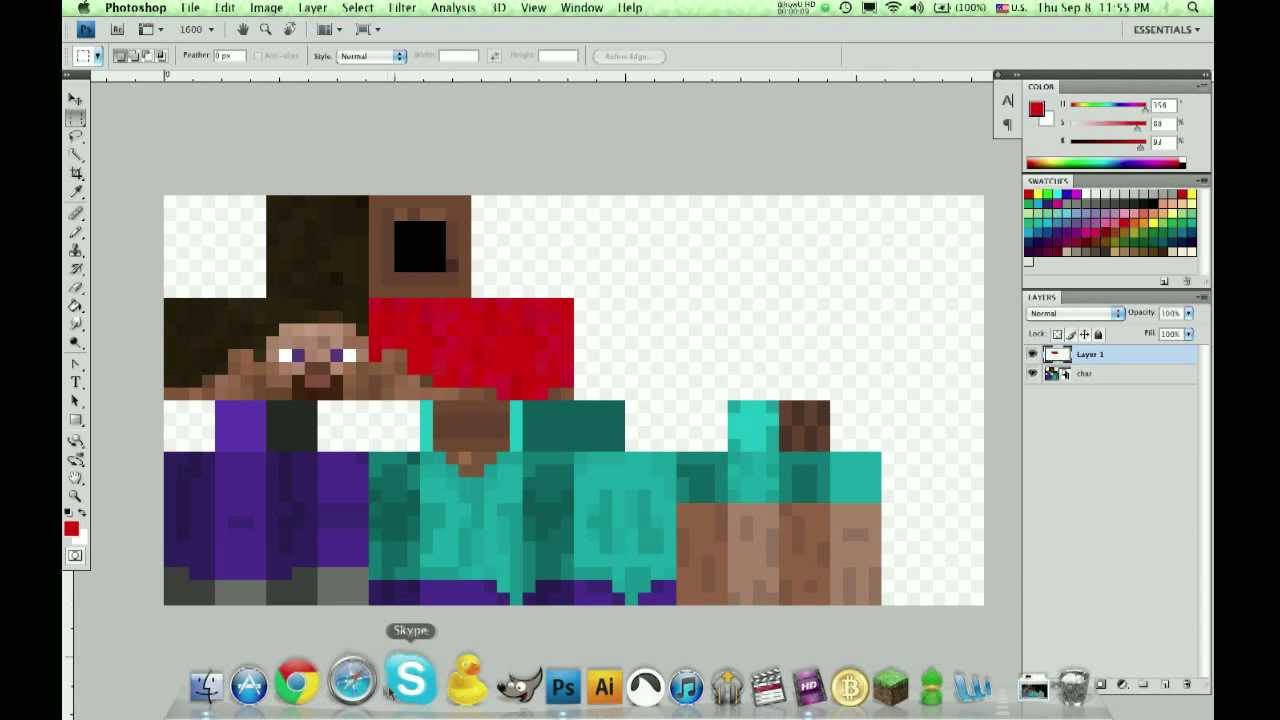Click the Refine Edge button

click(628, 56)
